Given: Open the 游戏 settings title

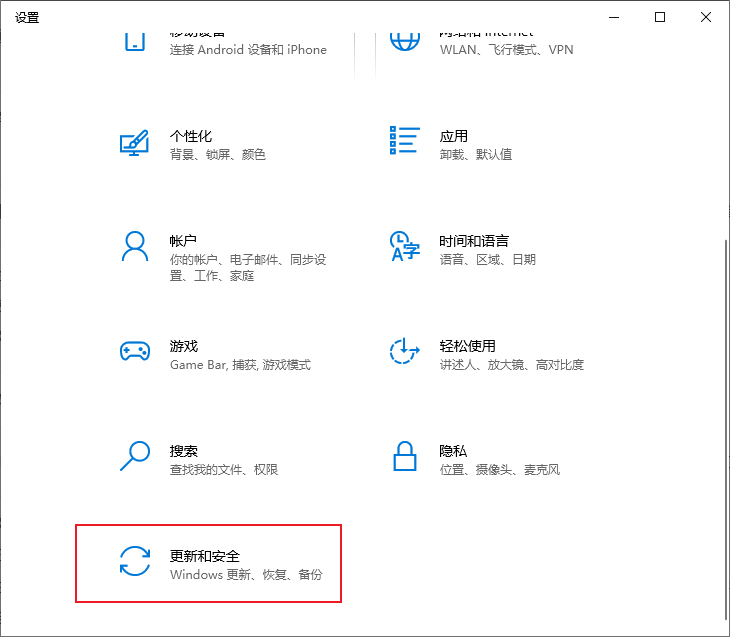Looking at the screenshot, I should [x=183, y=346].
